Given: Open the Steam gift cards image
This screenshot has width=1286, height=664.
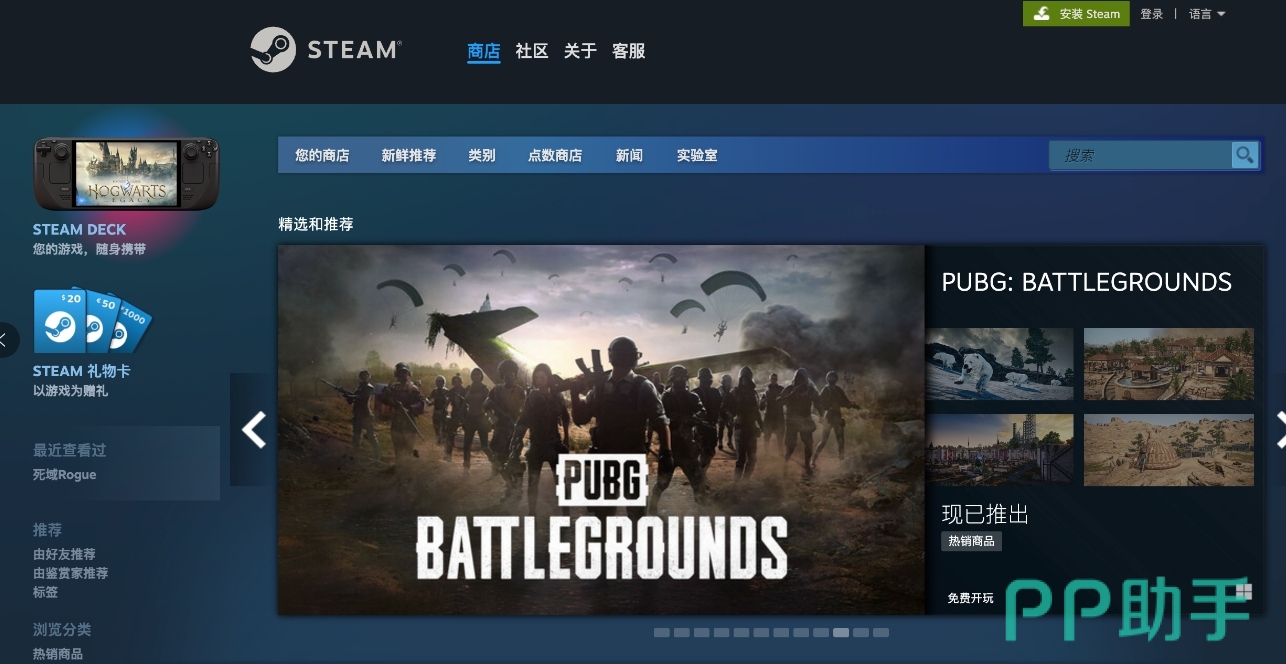Looking at the screenshot, I should click(92, 321).
